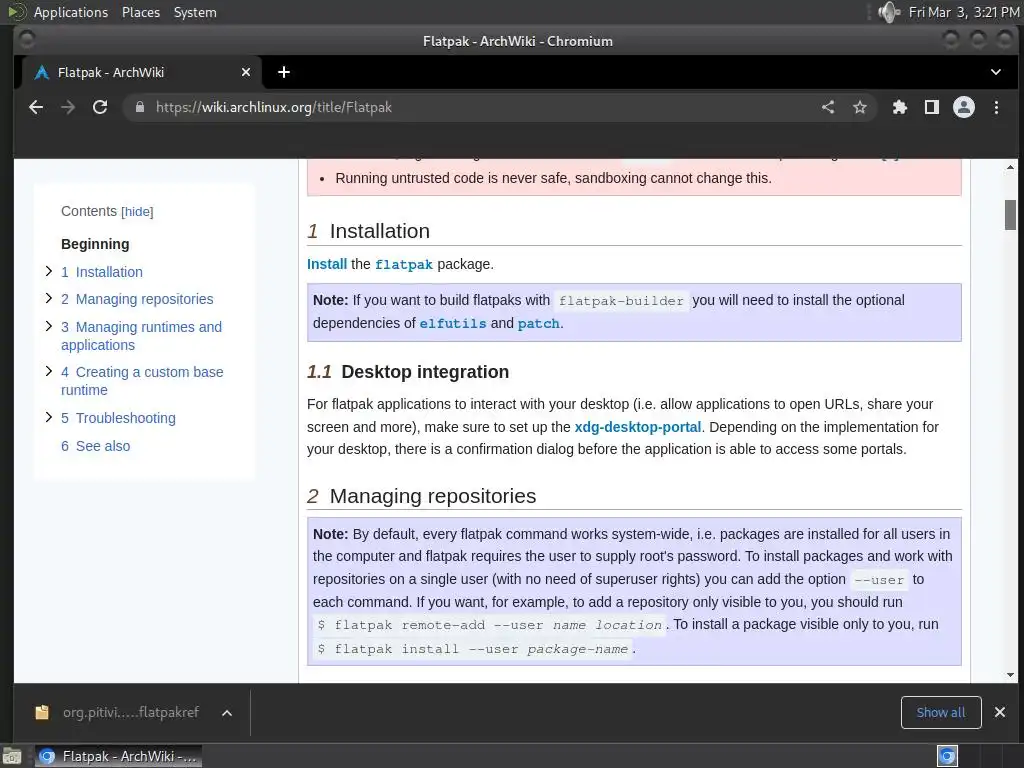Screen dimensions: 1024x768
Task: Open the flatpak package link
Action: coord(404,264)
